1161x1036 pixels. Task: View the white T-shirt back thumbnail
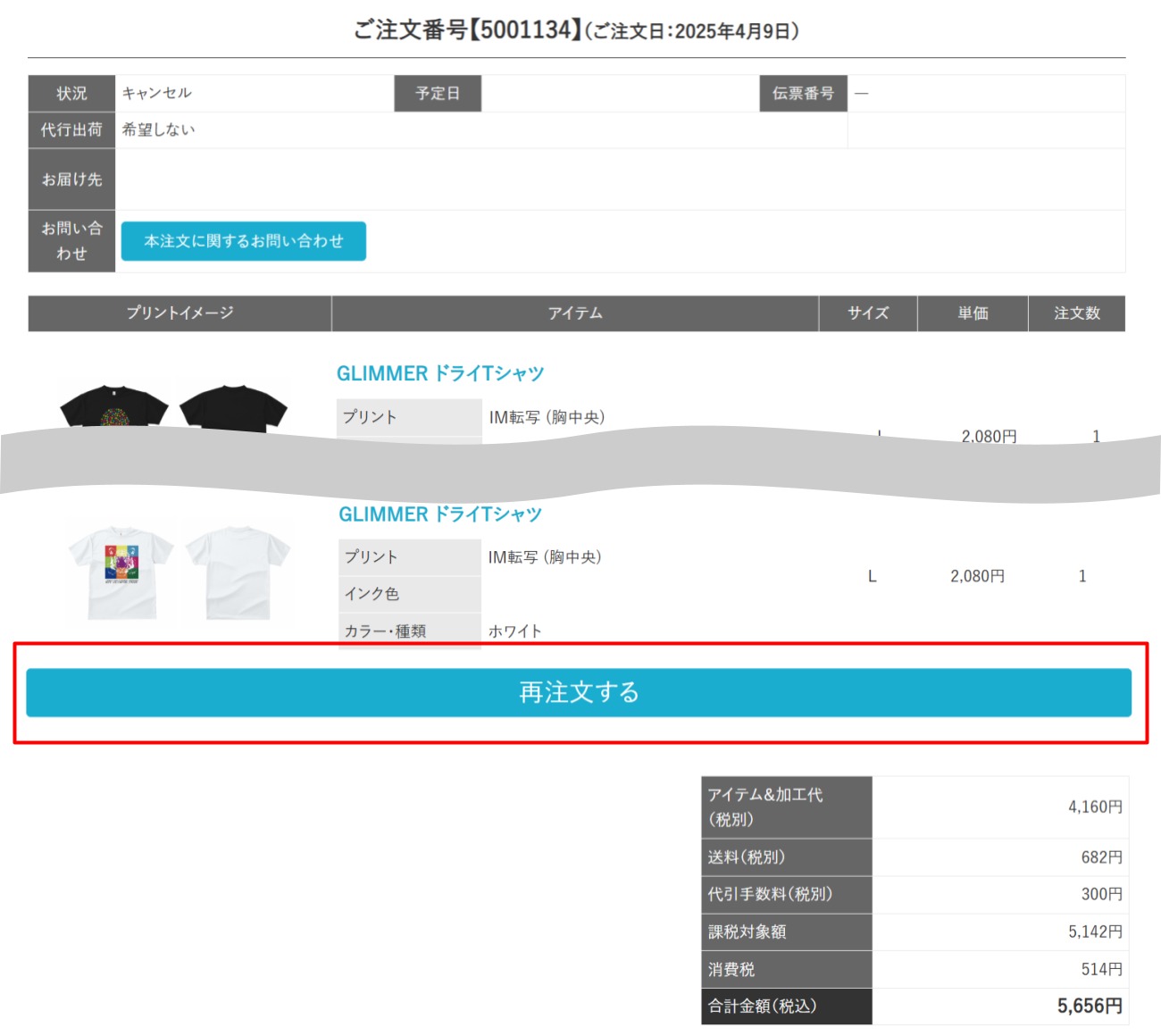point(238,572)
